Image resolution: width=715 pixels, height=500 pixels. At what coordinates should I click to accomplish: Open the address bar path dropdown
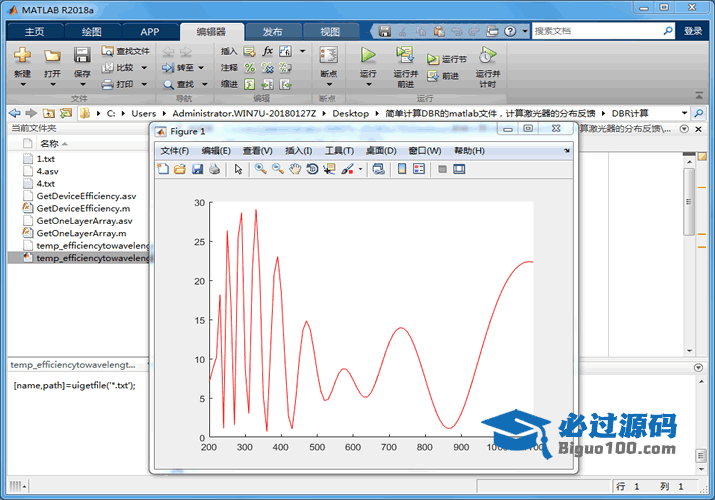pyautogui.click(x=684, y=113)
